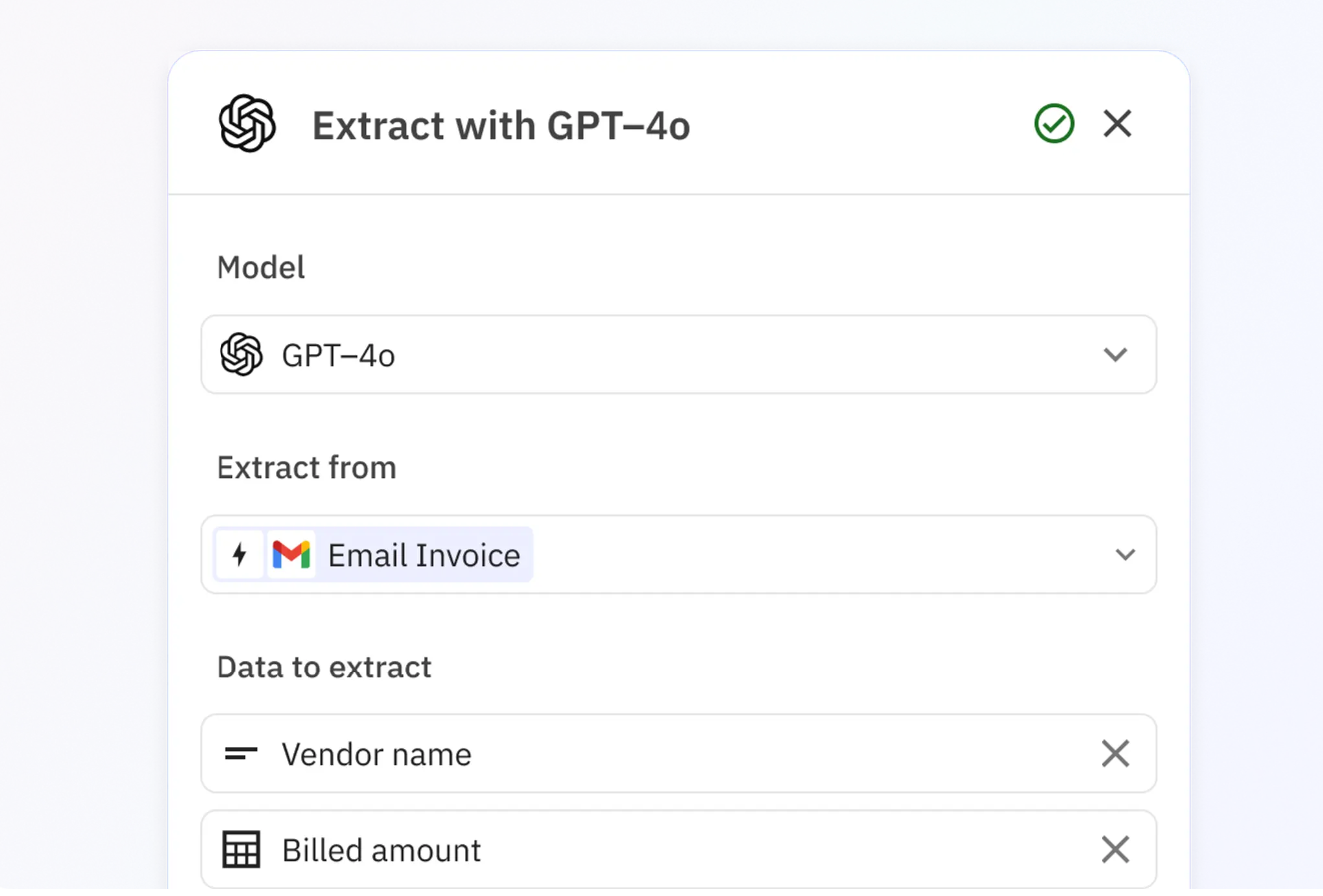Click the OpenAI logo in the header
This screenshot has height=896, width=1323.
tap(246, 124)
